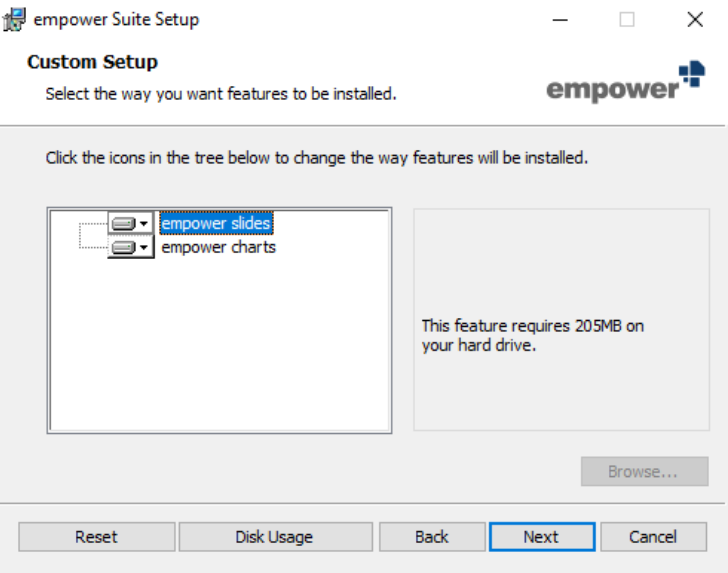
Task: Open install options dropdown for empower slides
Action: pos(130,223)
